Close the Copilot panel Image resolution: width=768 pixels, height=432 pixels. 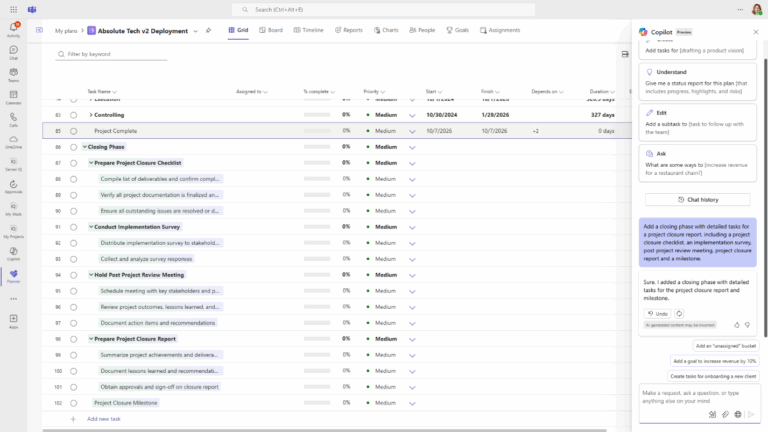[x=756, y=32]
